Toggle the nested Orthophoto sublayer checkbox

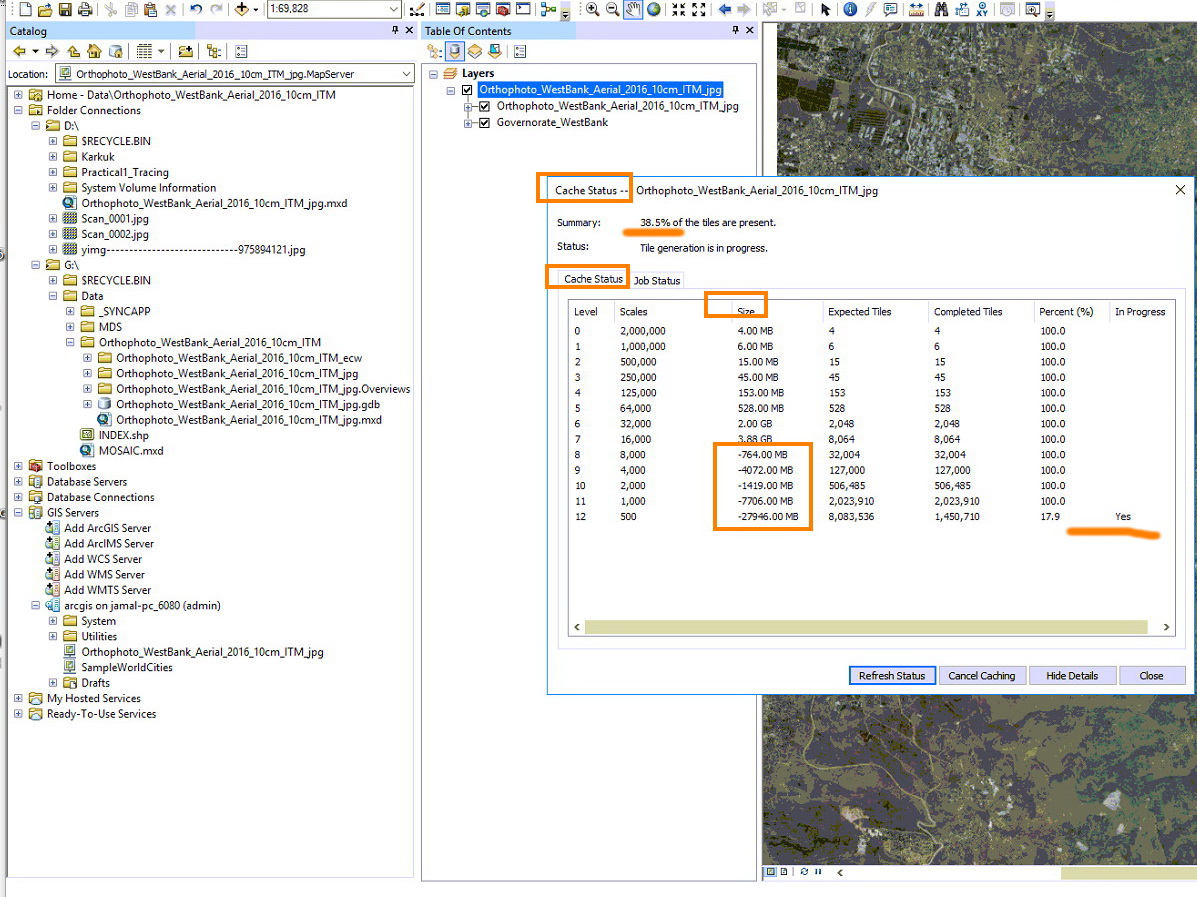(485, 106)
